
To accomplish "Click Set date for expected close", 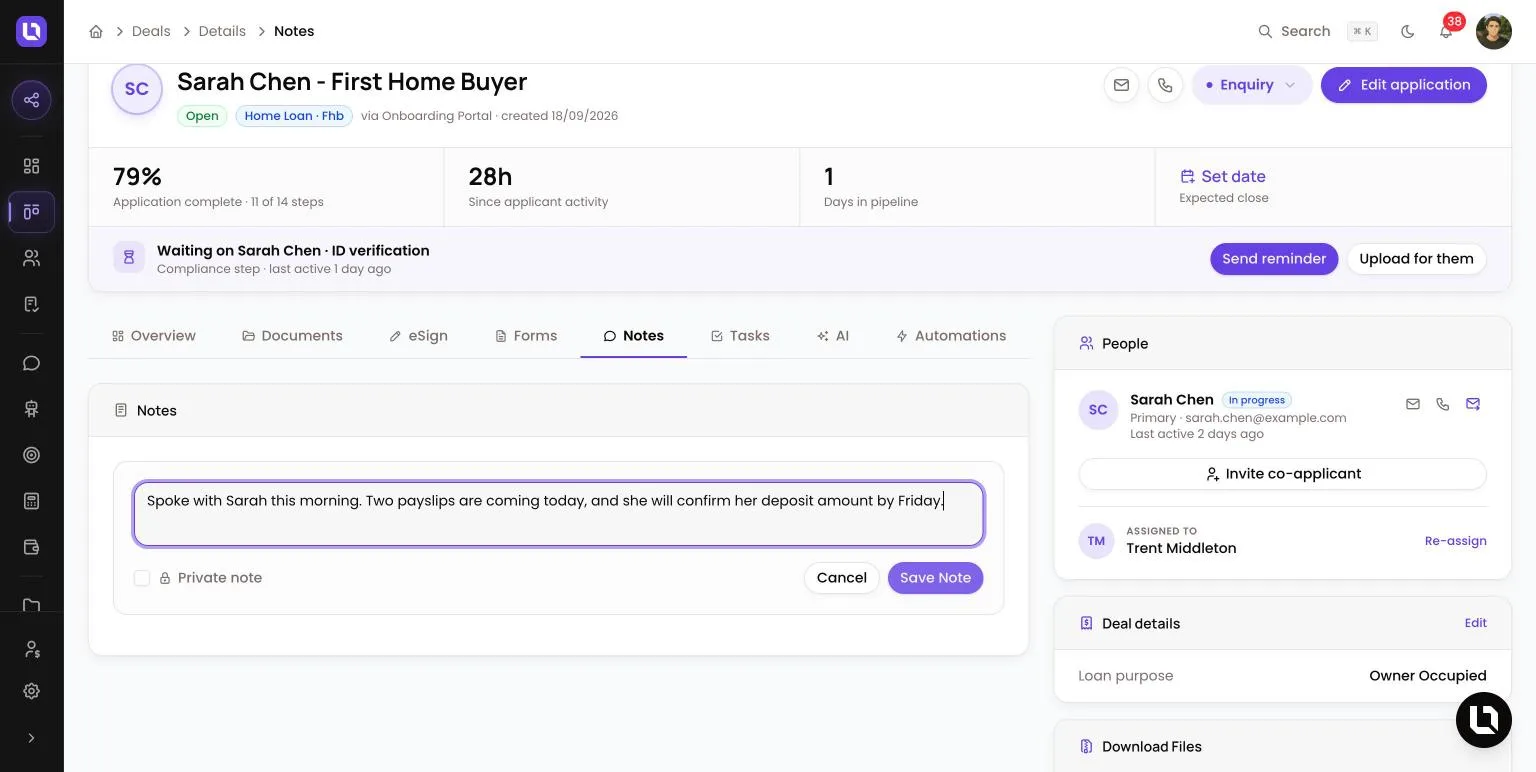I will coord(1223,176).
